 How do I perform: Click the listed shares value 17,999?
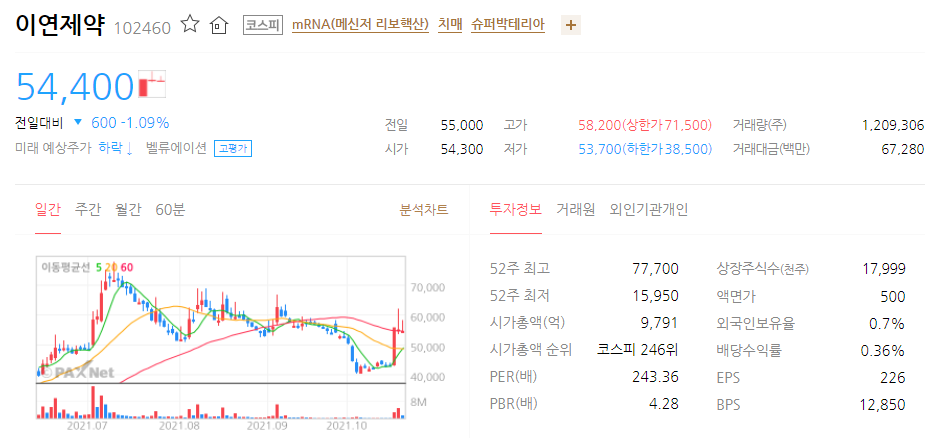pyautogui.click(x=884, y=269)
